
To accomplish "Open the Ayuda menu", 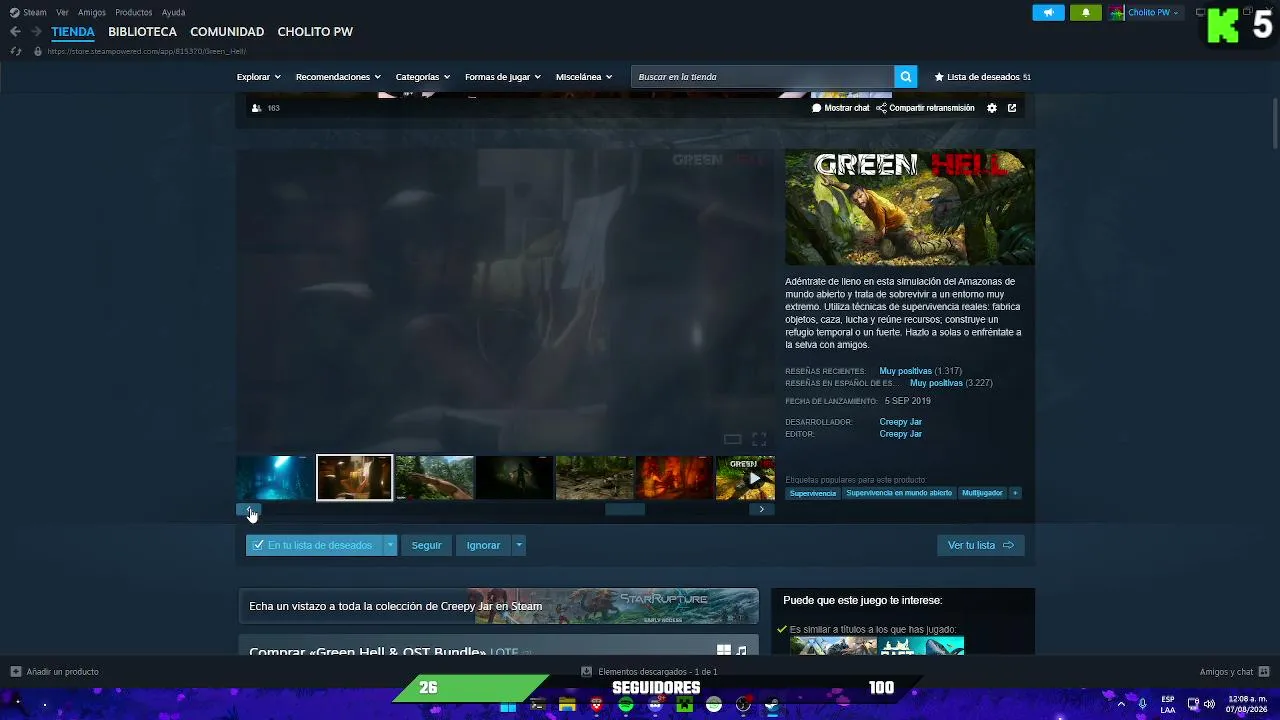I will (173, 13).
